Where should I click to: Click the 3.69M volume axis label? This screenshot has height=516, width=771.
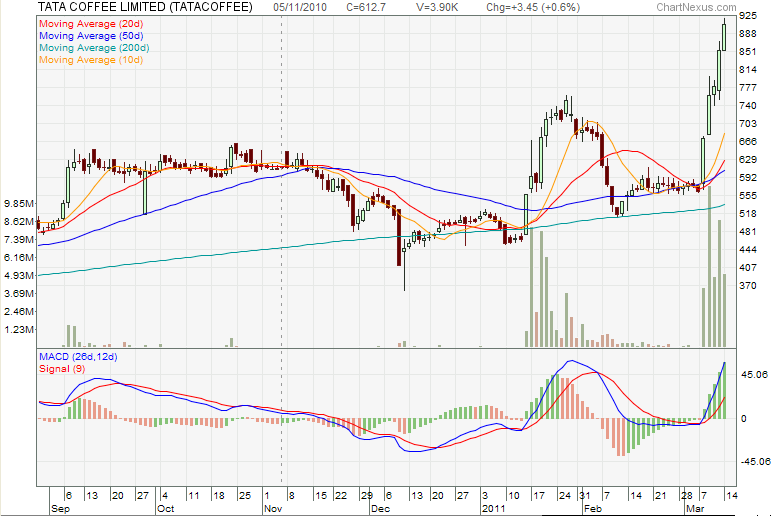pyautogui.click(x=19, y=293)
